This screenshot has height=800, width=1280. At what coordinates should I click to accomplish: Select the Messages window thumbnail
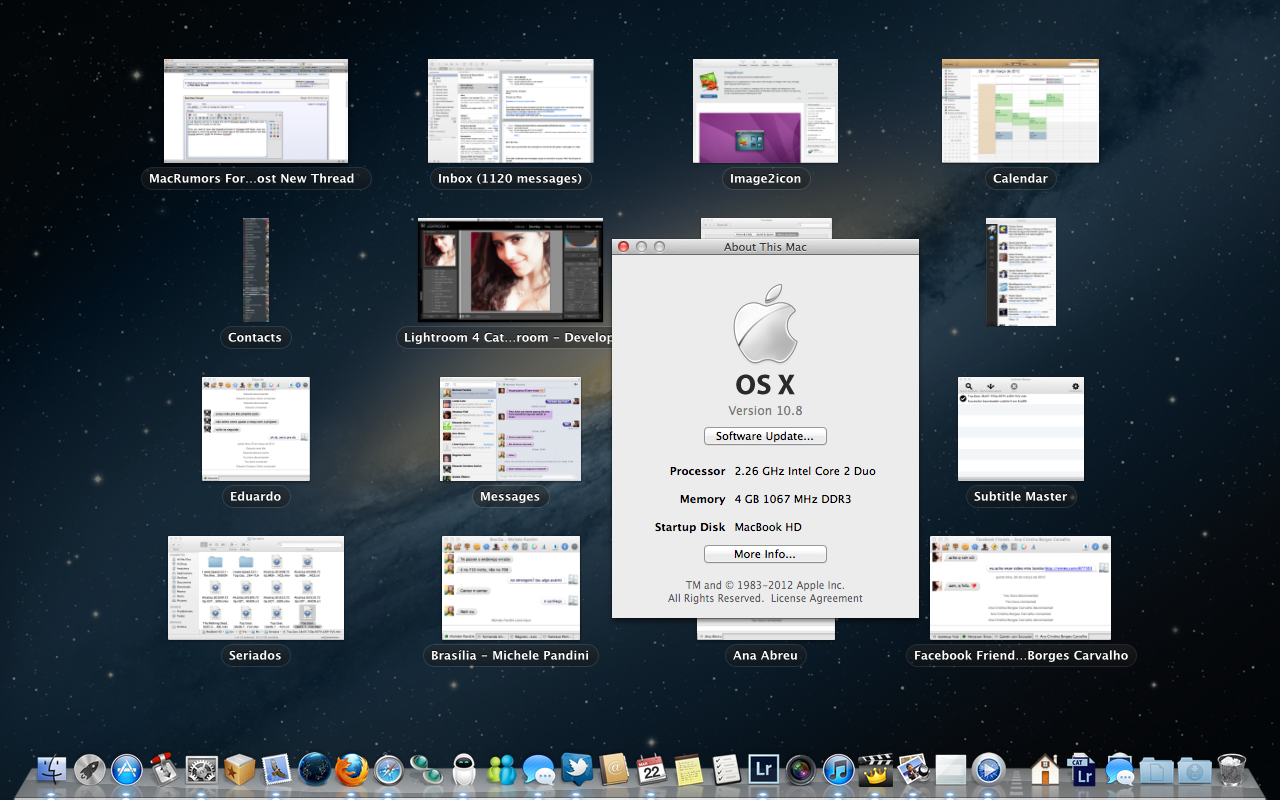point(511,429)
